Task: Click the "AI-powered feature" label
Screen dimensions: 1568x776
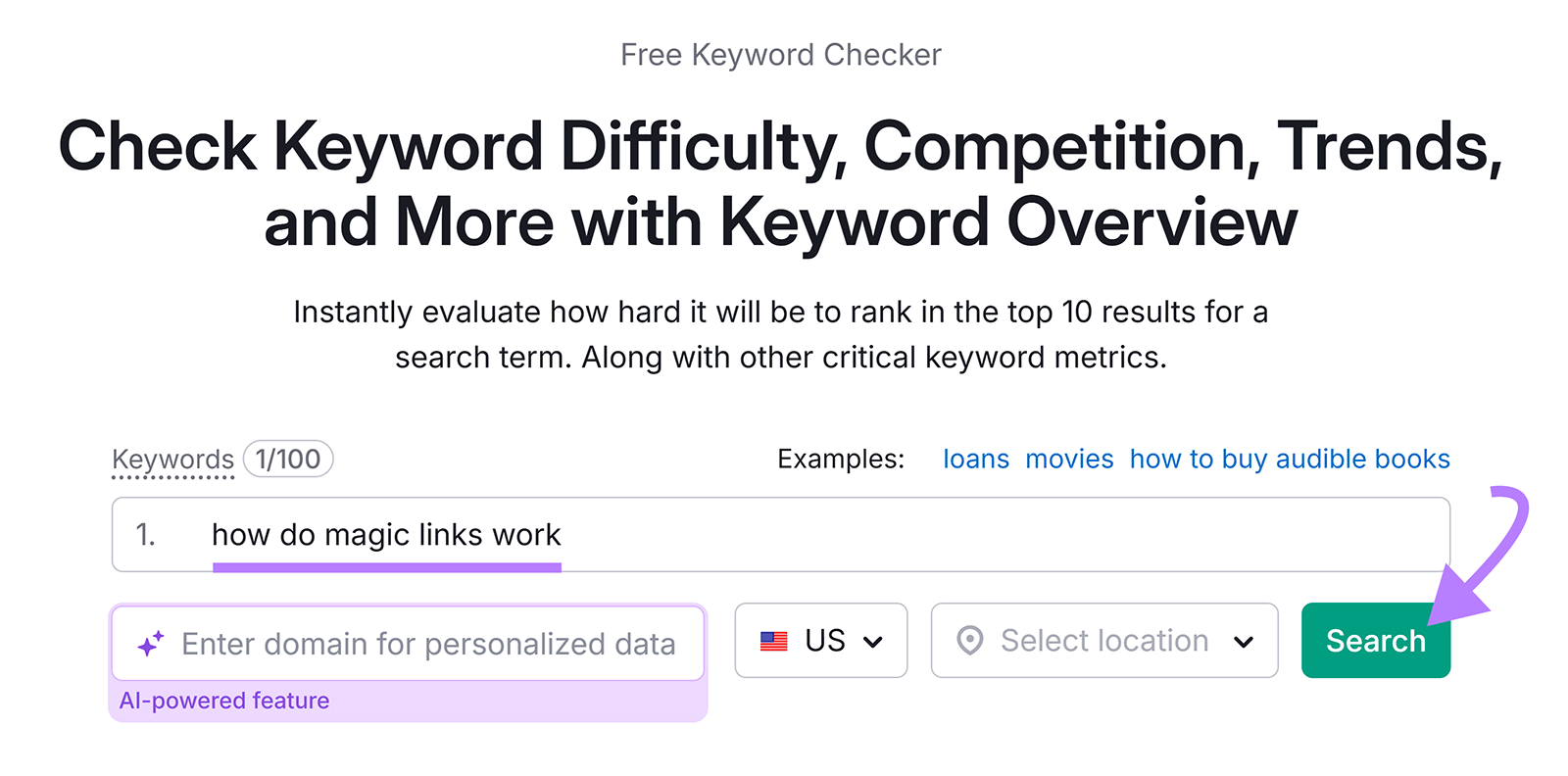Action: [223, 701]
